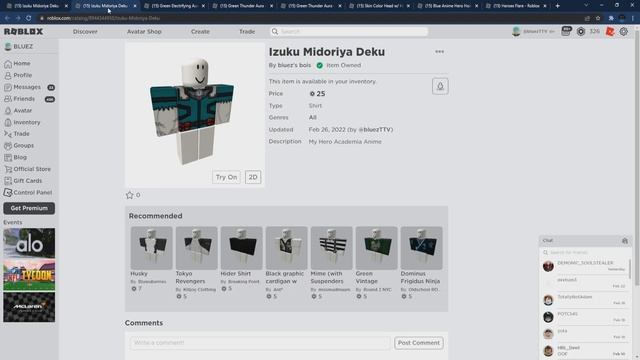Click the notifications stream icon in header
Viewport: 640px width, 360px height.
[x=566, y=31]
